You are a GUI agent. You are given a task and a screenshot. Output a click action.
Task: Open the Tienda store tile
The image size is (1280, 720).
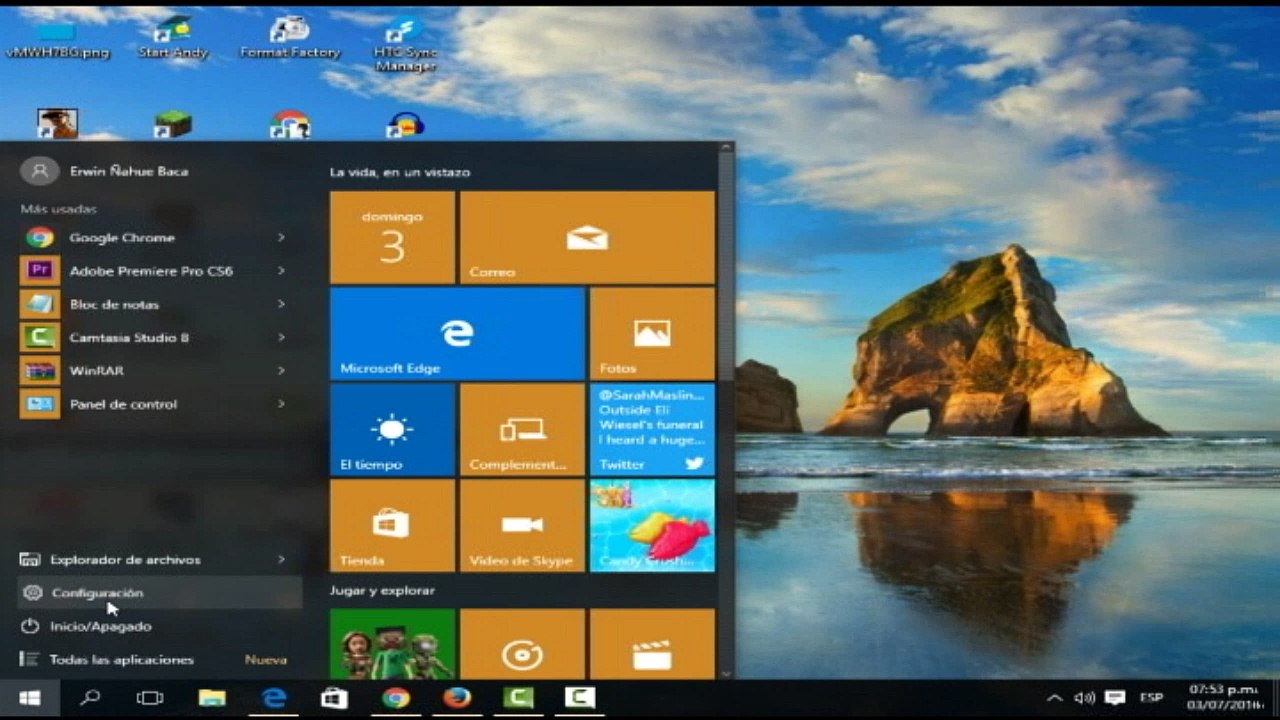tap(392, 526)
